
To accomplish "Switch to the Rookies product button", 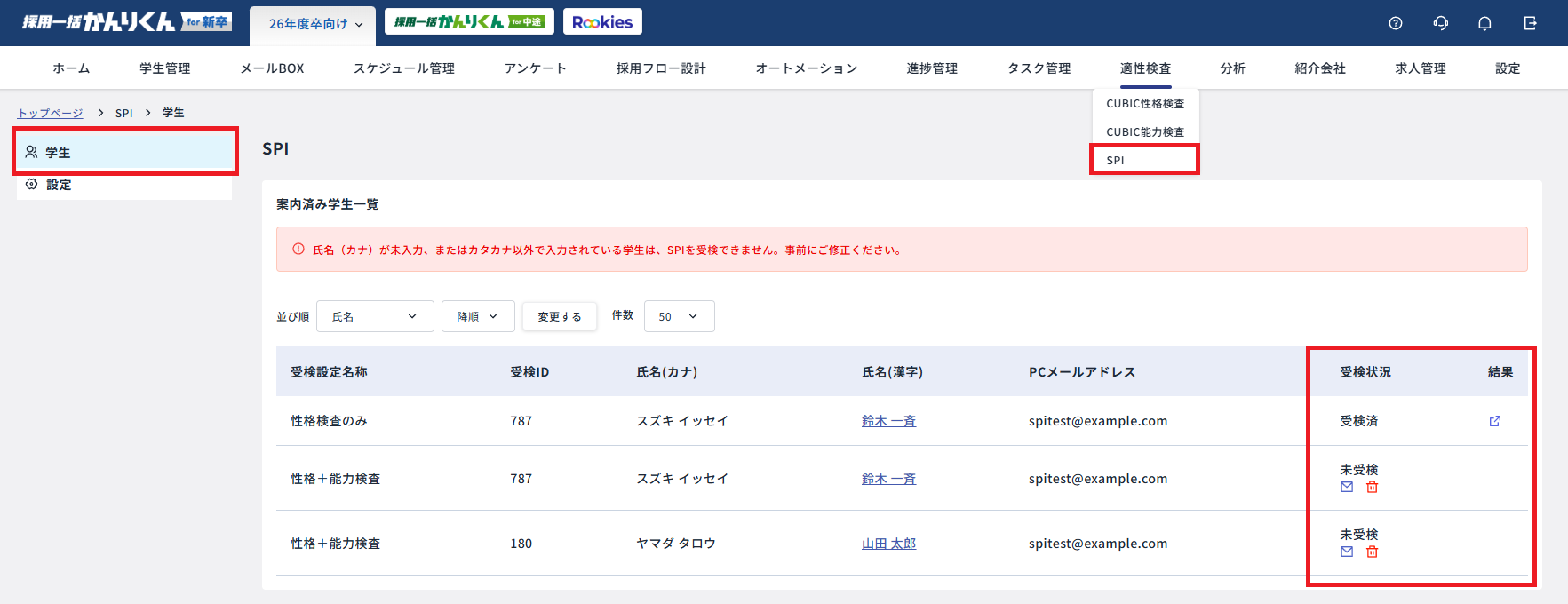I will point(602,22).
